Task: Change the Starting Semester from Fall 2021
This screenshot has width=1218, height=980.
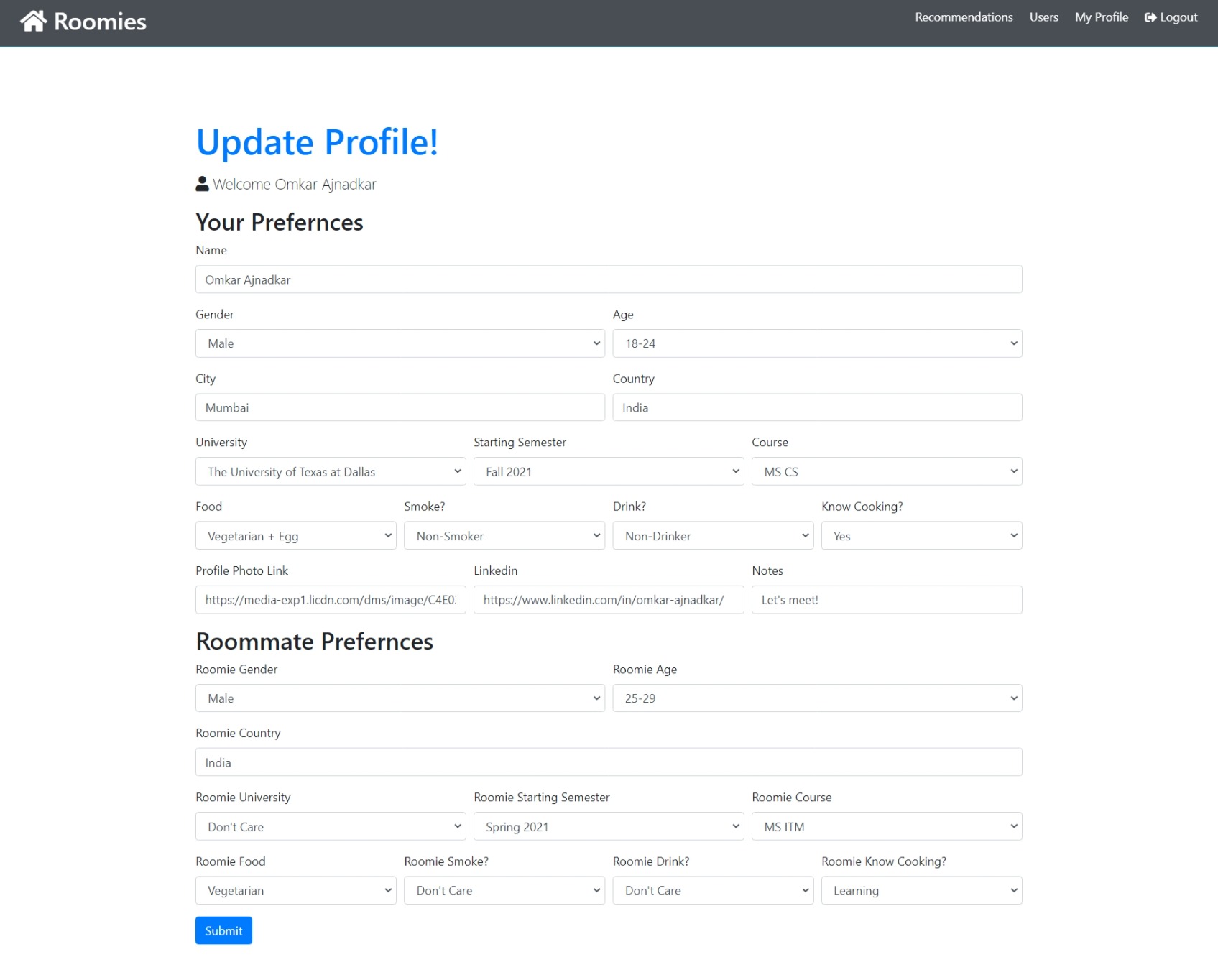Action: point(609,471)
